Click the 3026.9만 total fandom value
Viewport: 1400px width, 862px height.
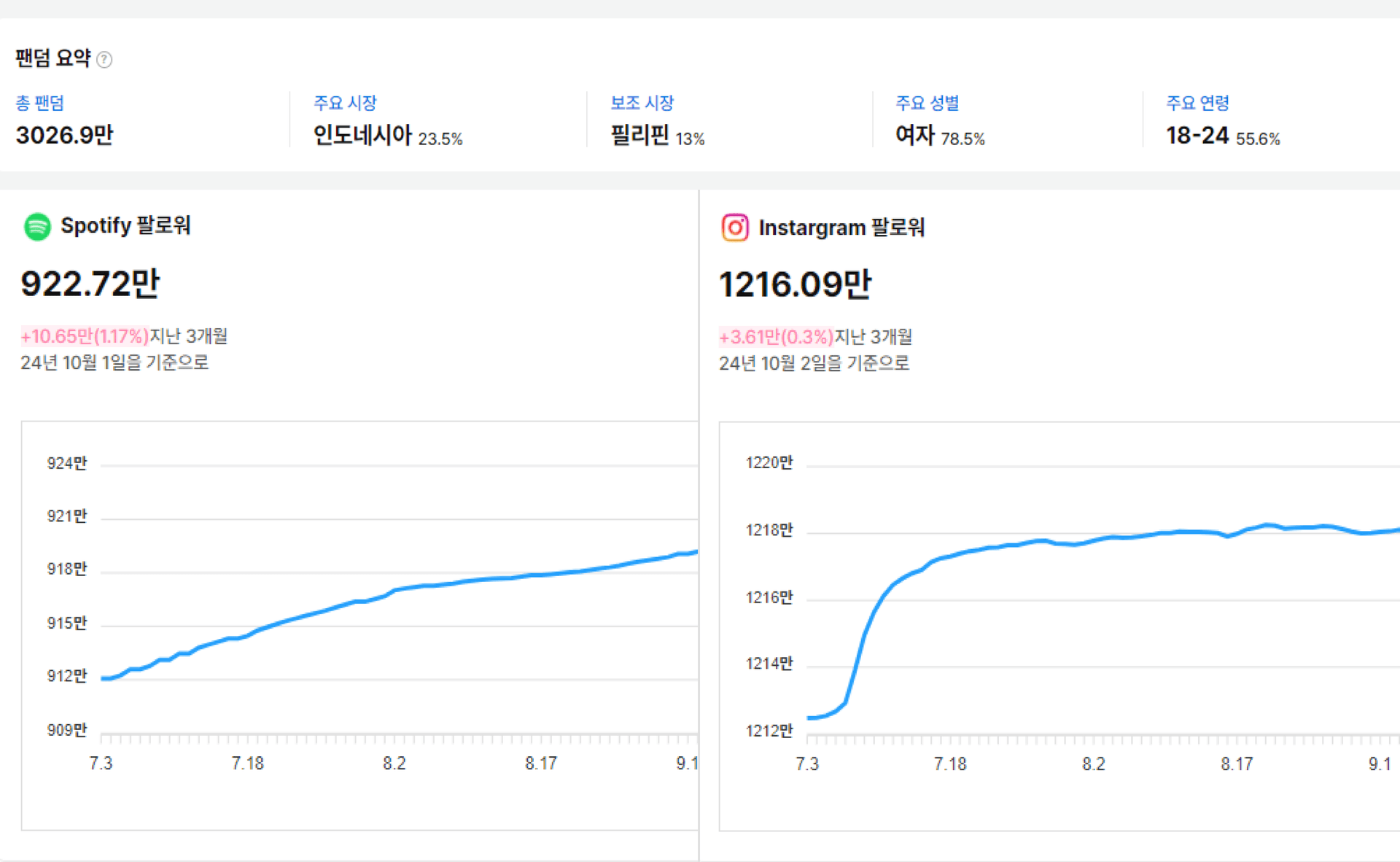pos(65,135)
